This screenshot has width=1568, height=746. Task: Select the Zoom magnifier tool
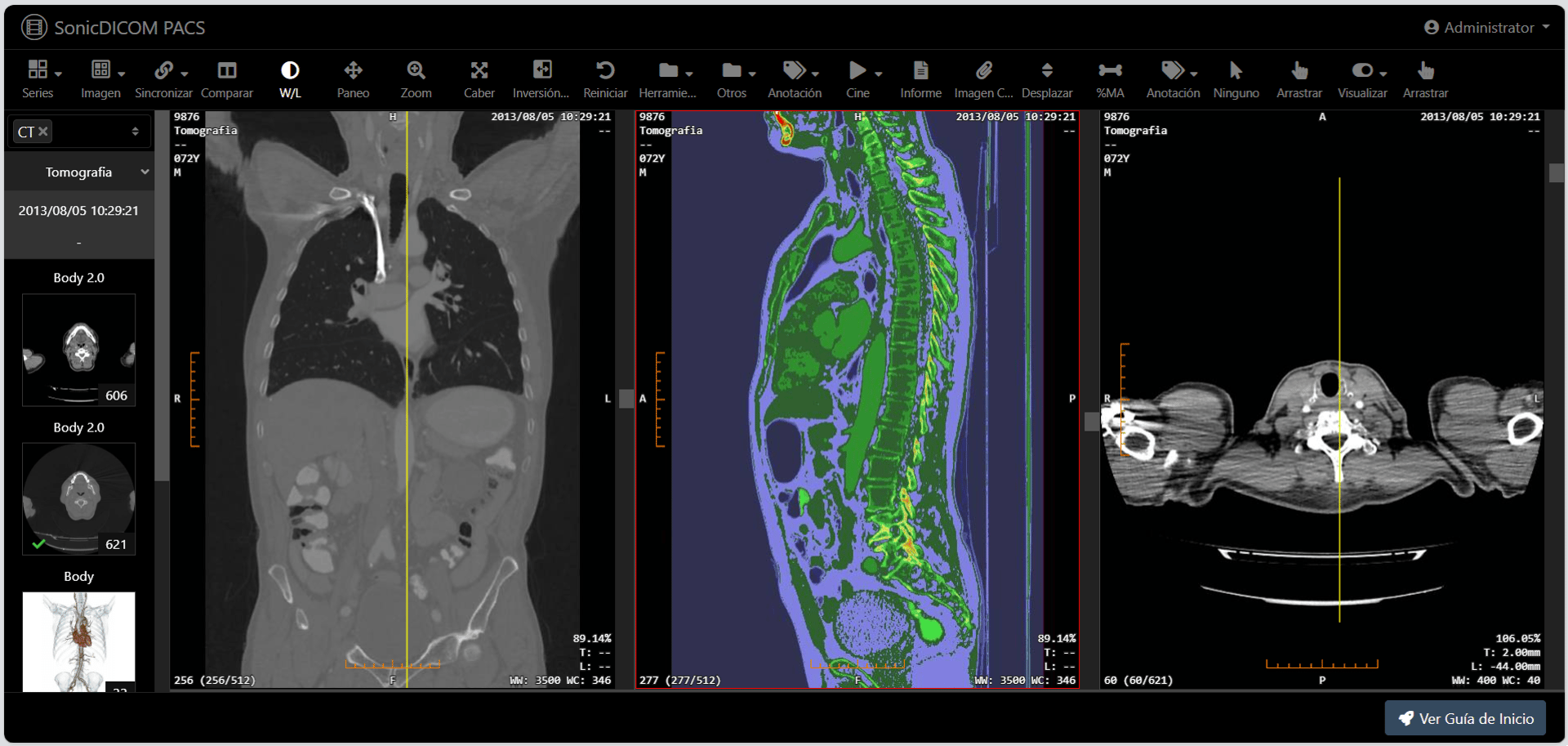(416, 79)
